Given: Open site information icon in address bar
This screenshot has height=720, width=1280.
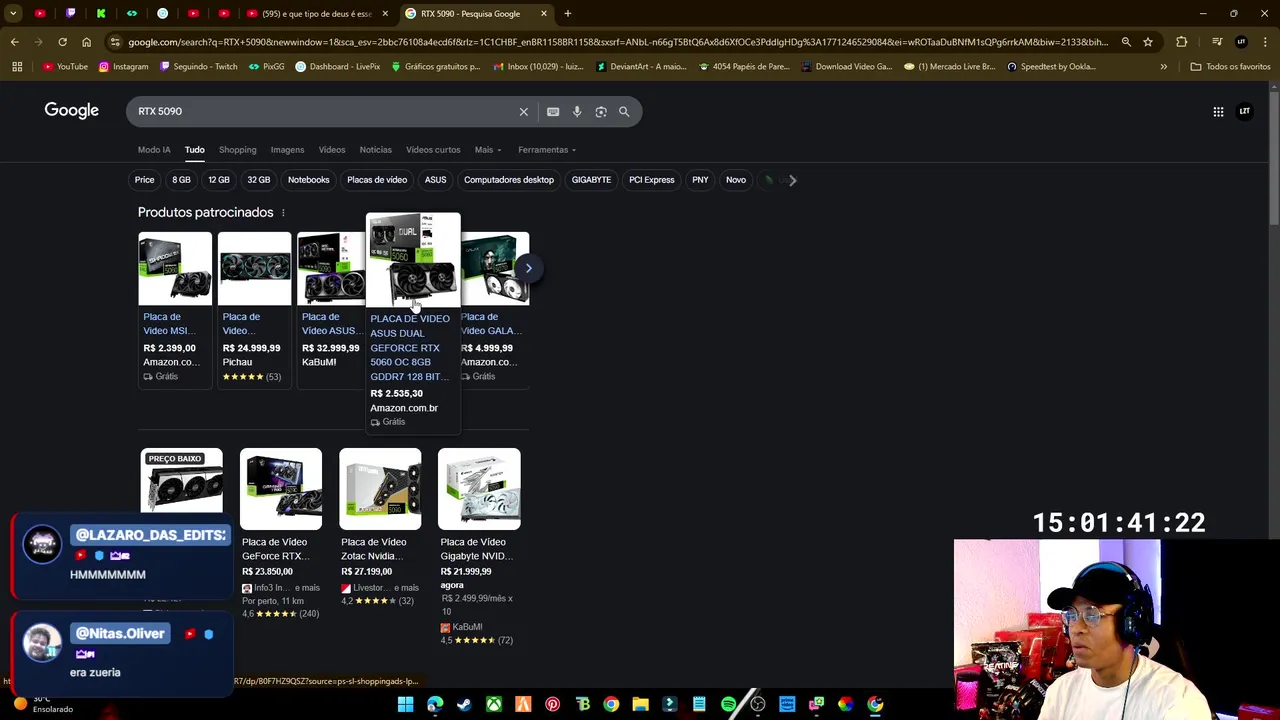Looking at the screenshot, I should (116, 42).
